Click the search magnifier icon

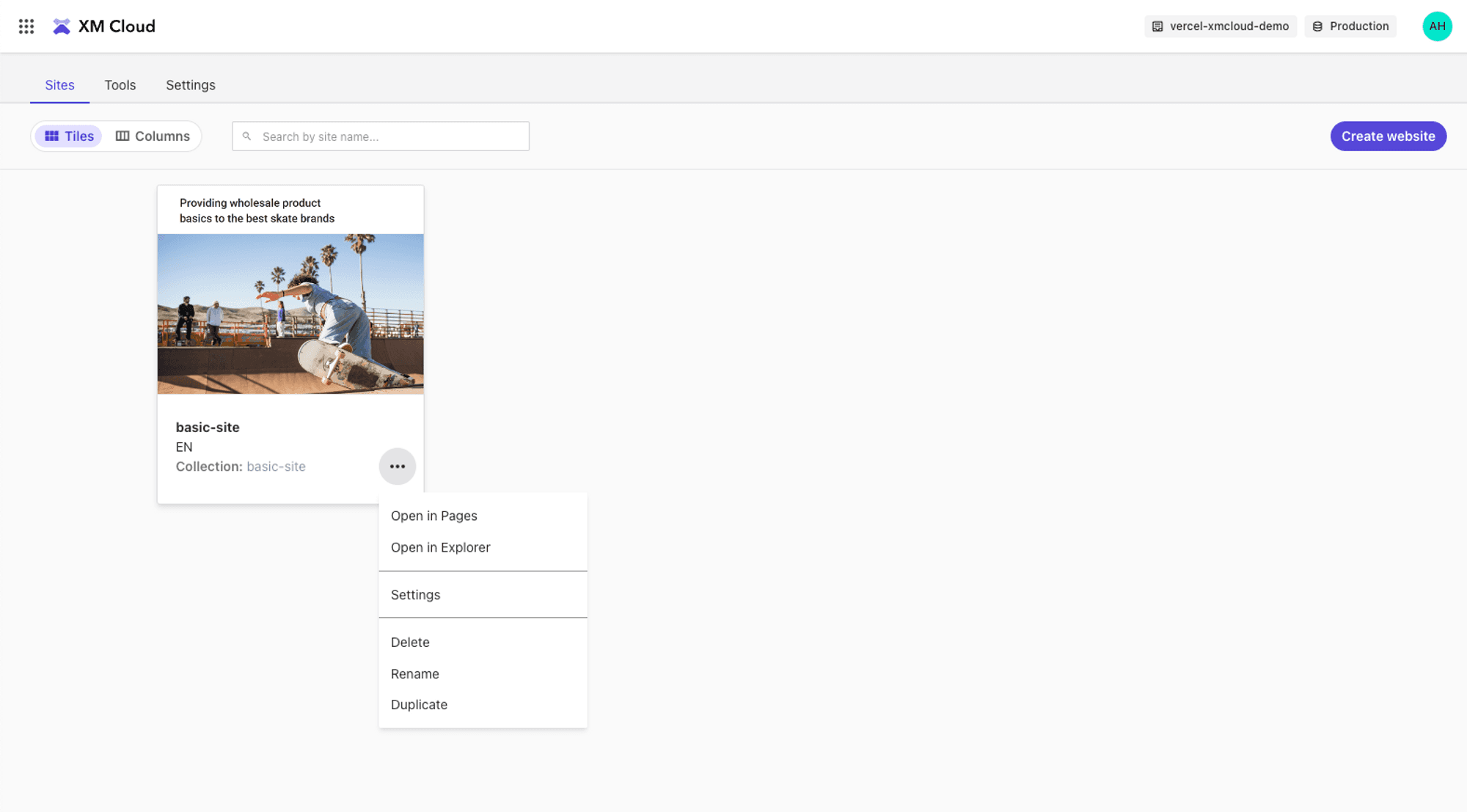tap(247, 136)
